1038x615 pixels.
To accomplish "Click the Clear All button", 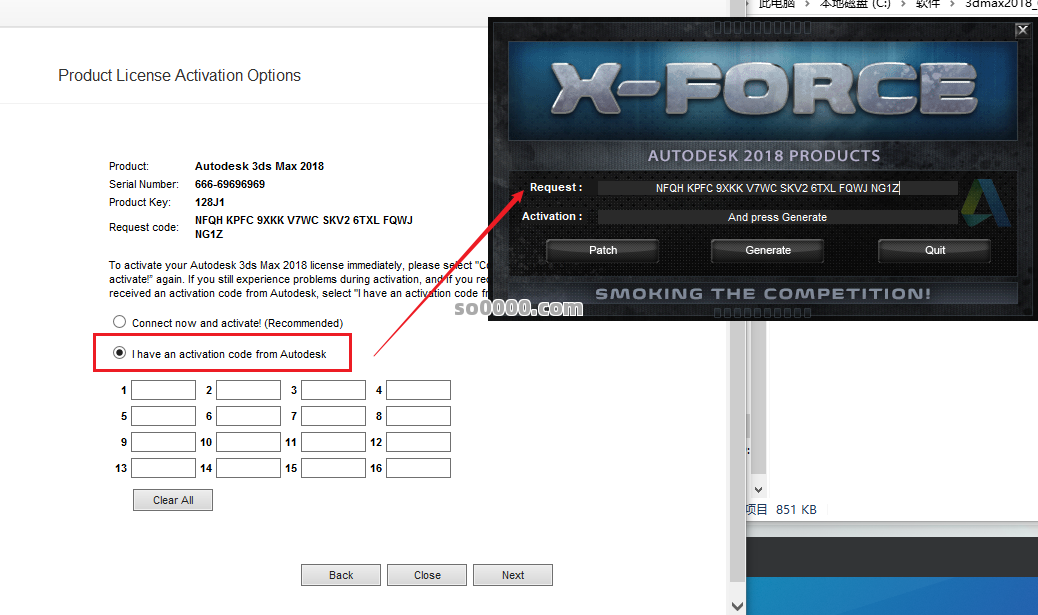I will pos(173,500).
